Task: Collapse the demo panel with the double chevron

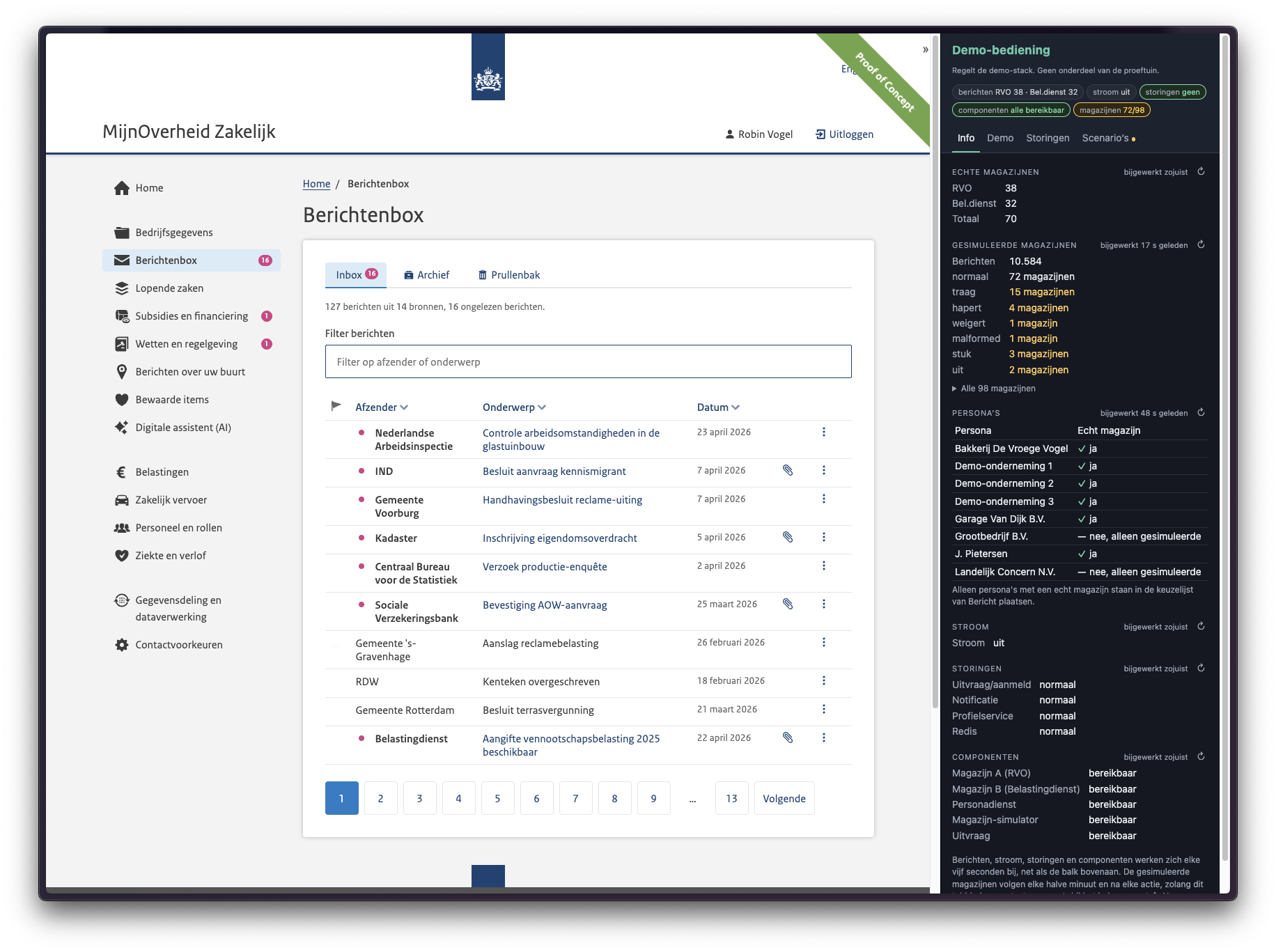Action: pyautogui.click(x=926, y=49)
